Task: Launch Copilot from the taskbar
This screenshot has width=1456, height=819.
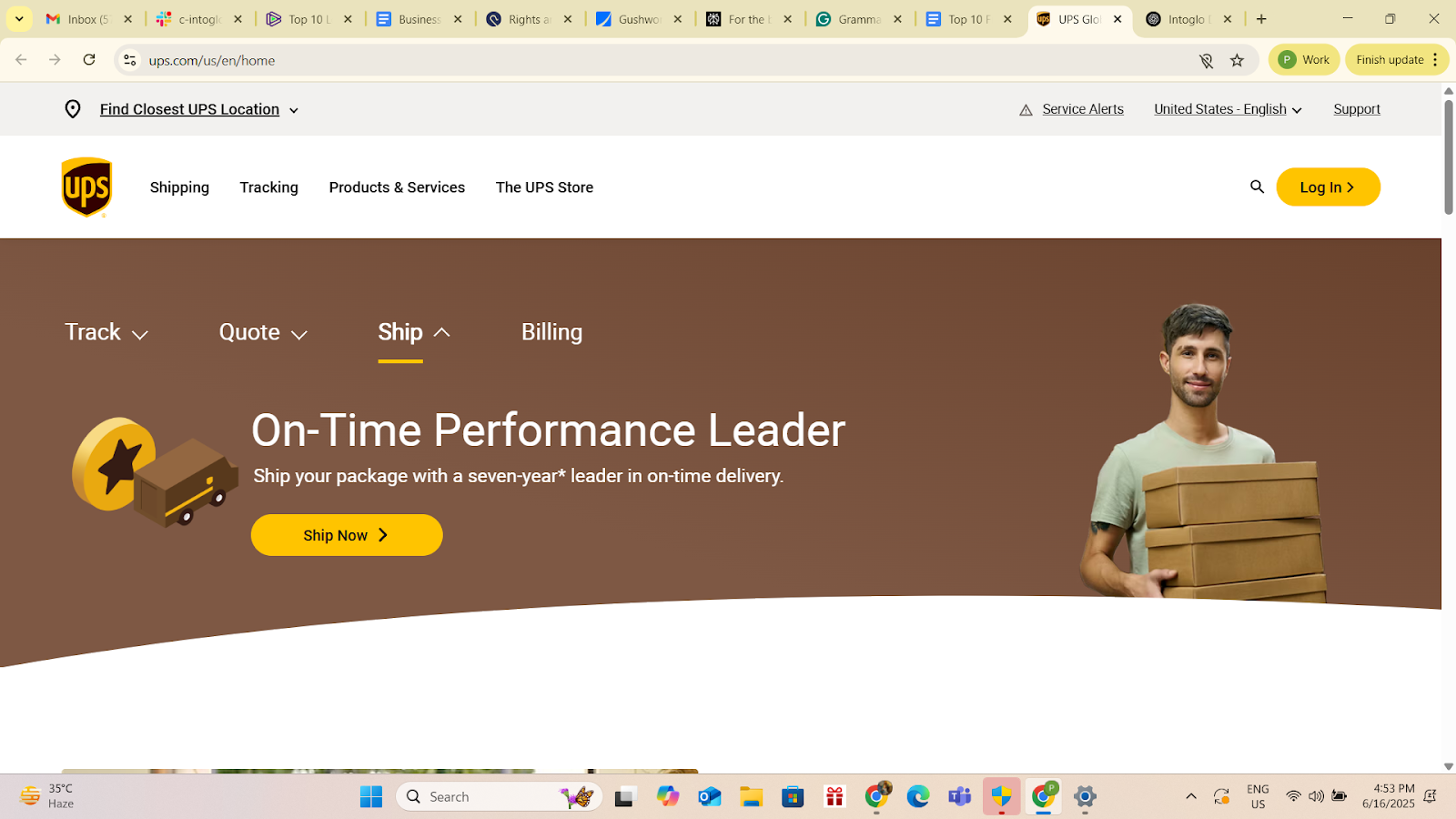Action: point(667,797)
